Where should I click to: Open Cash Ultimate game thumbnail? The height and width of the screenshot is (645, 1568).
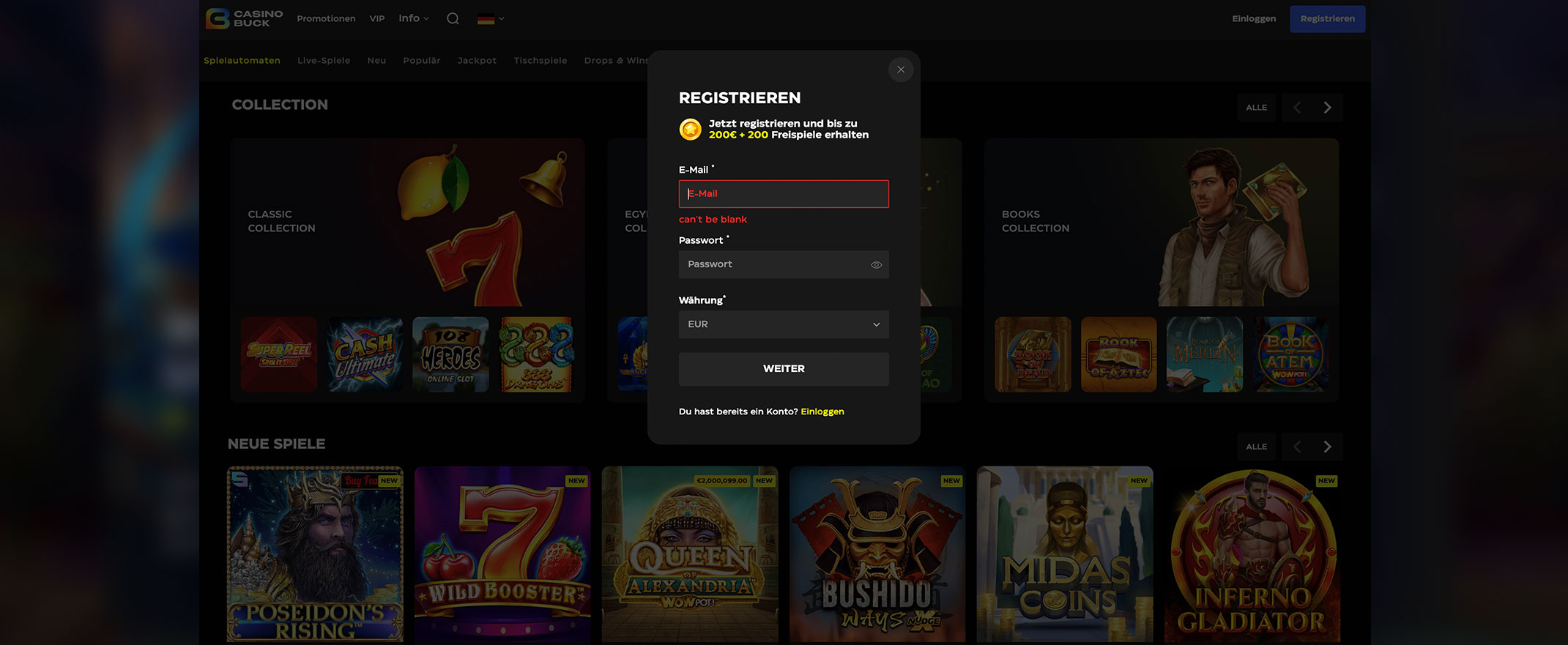point(365,354)
